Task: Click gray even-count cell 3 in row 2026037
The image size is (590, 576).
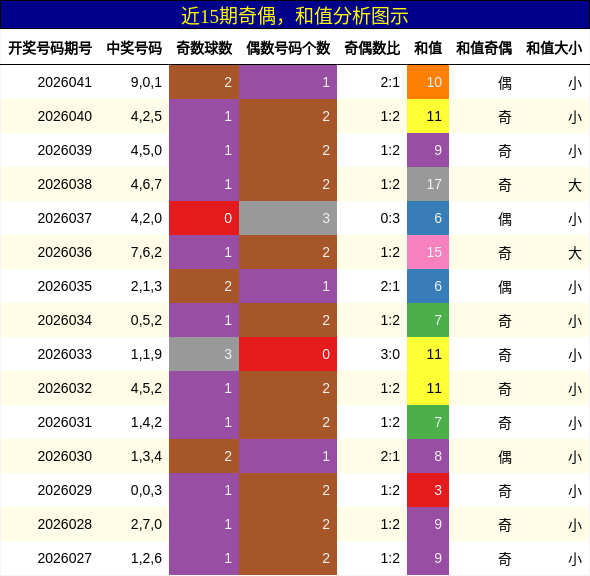Action: click(x=288, y=218)
